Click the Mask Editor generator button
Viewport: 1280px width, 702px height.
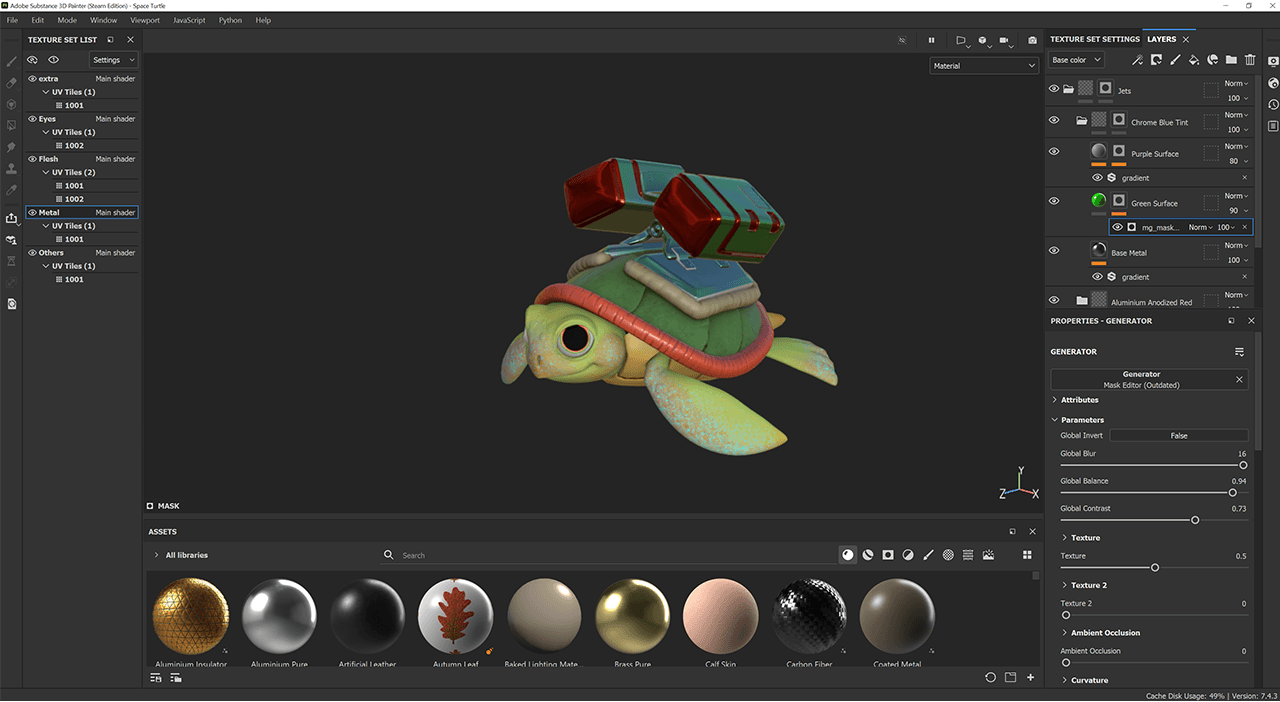[1141, 379]
